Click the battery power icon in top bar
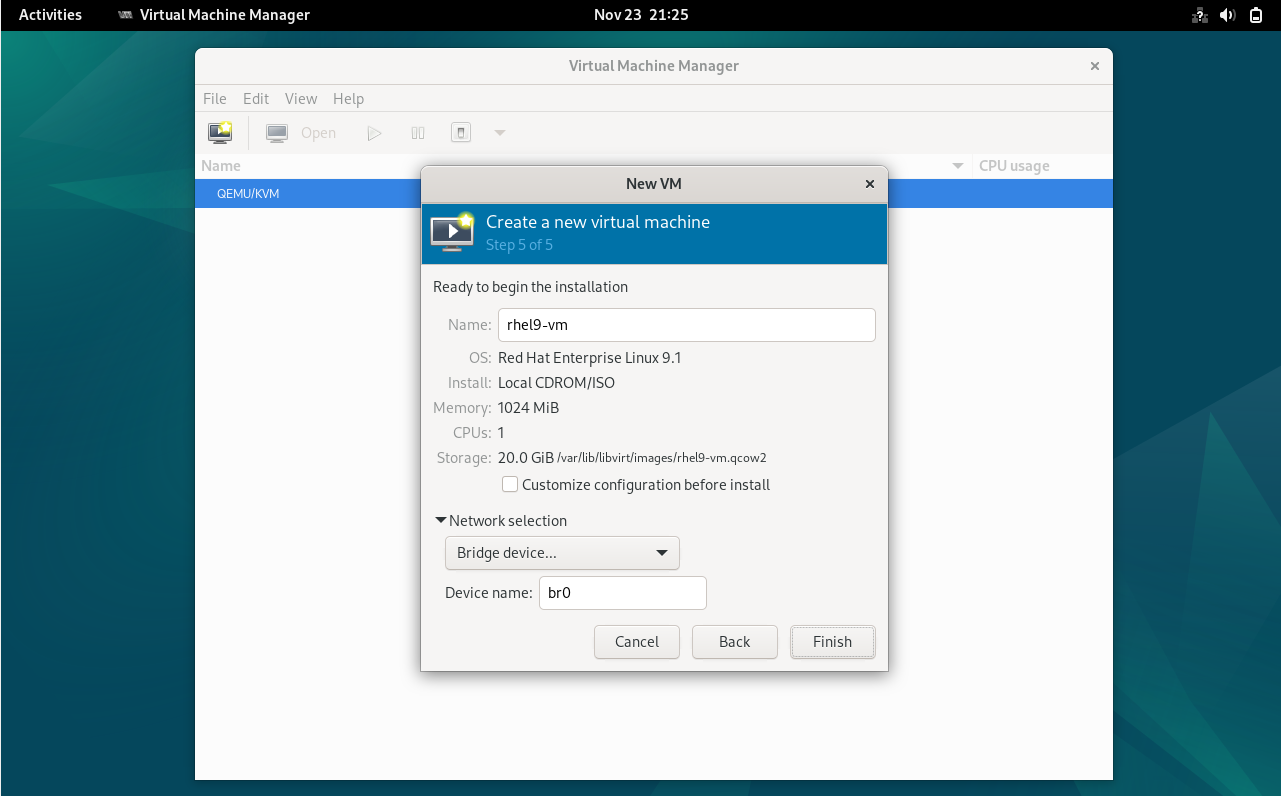Screen dimensions: 1281x796 pos(1256,15)
